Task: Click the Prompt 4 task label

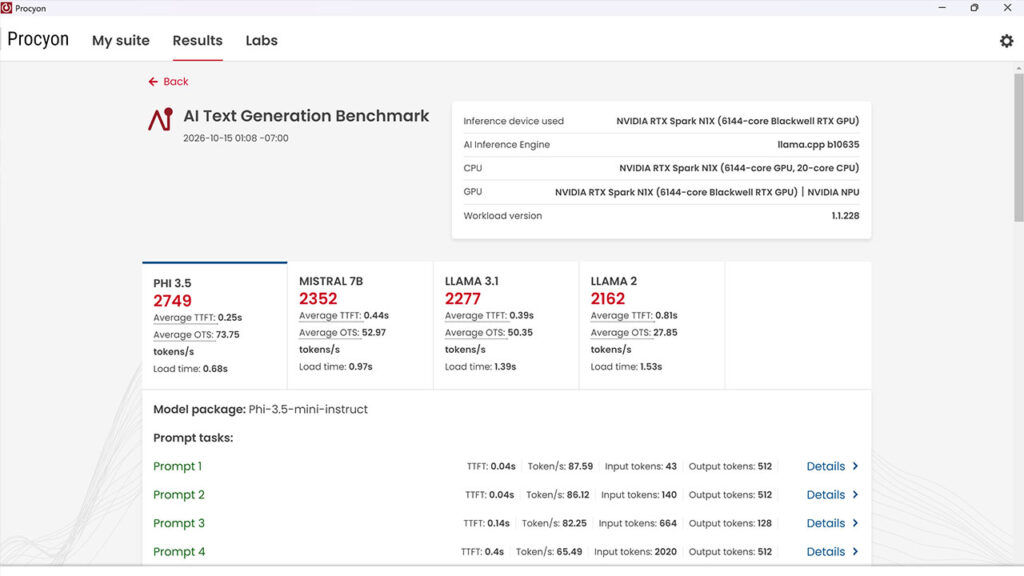Action: point(179,552)
